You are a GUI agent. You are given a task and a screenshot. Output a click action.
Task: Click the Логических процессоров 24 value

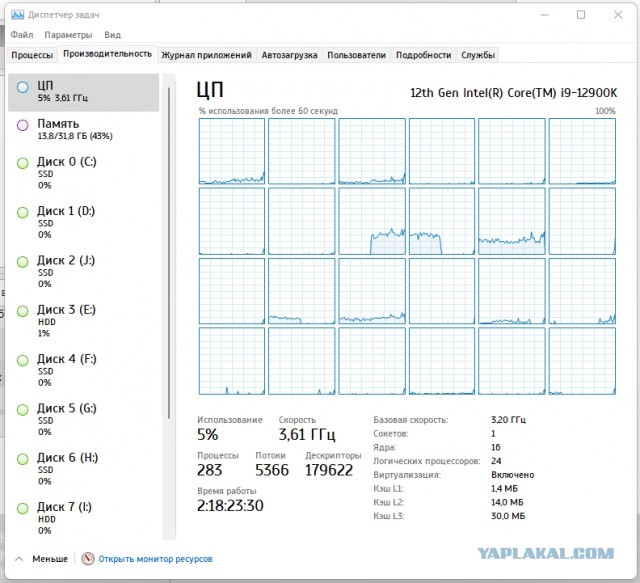(x=496, y=461)
